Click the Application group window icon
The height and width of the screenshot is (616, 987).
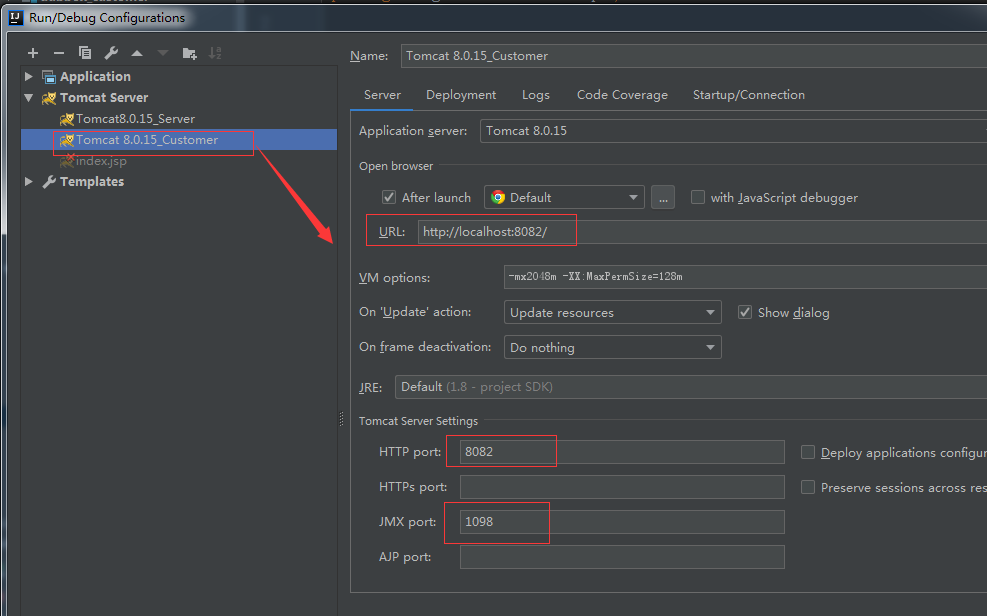(x=48, y=77)
